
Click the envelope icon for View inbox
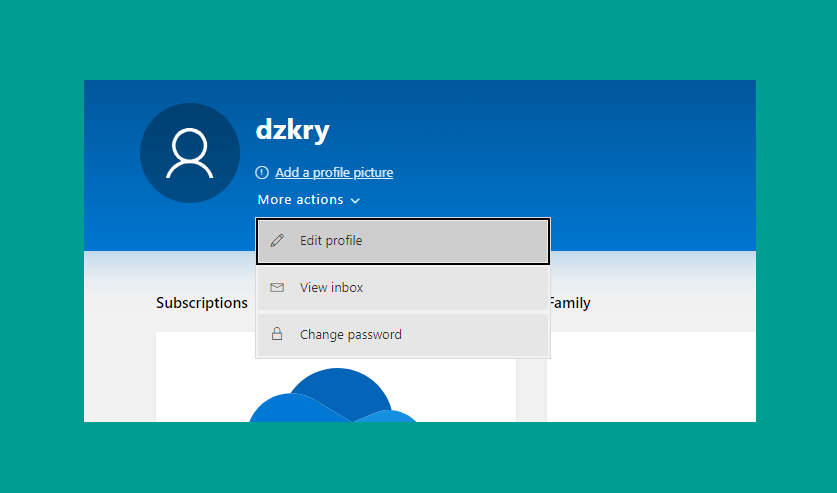point(277,288)
